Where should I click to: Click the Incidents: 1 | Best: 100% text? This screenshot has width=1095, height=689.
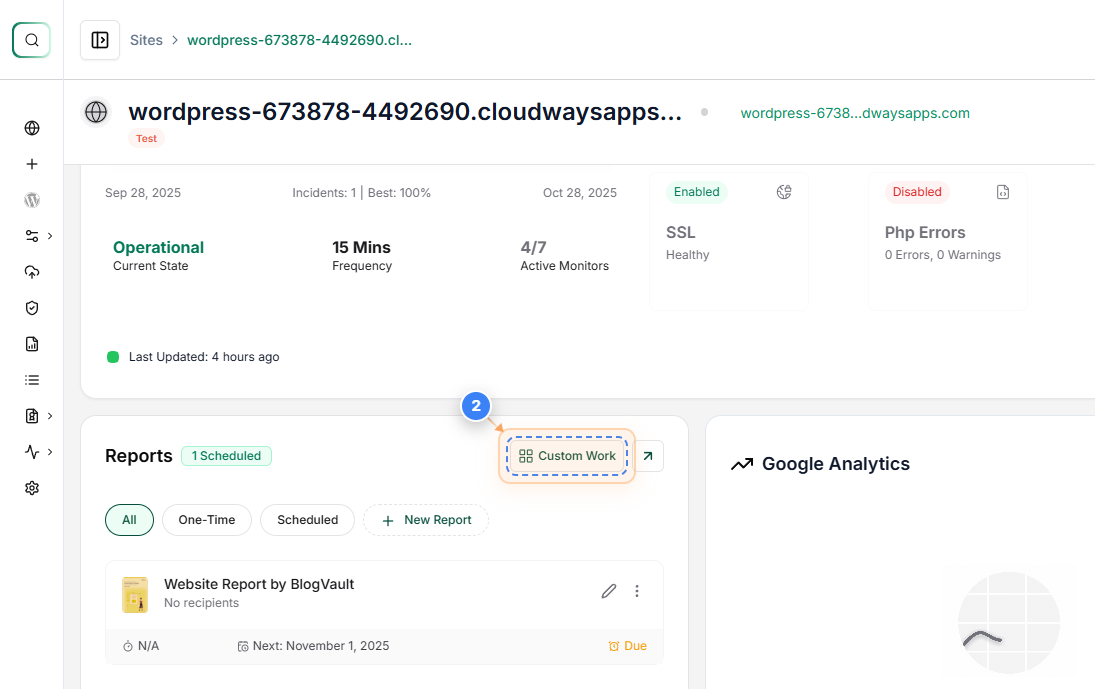[x=362, y=193]
